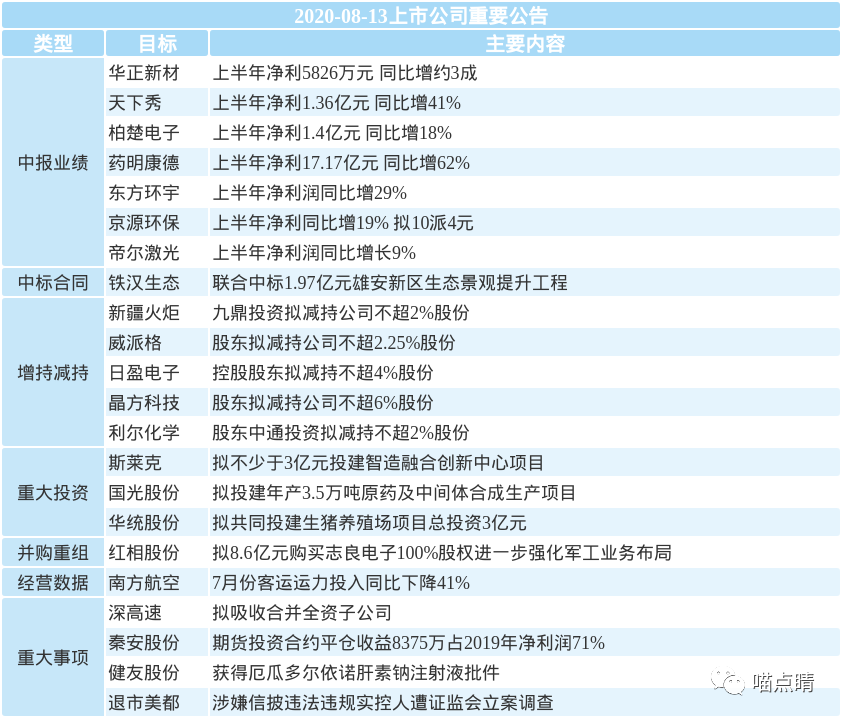
Task: Select the 健友股份 cell
Action: [x=157, y=673]
